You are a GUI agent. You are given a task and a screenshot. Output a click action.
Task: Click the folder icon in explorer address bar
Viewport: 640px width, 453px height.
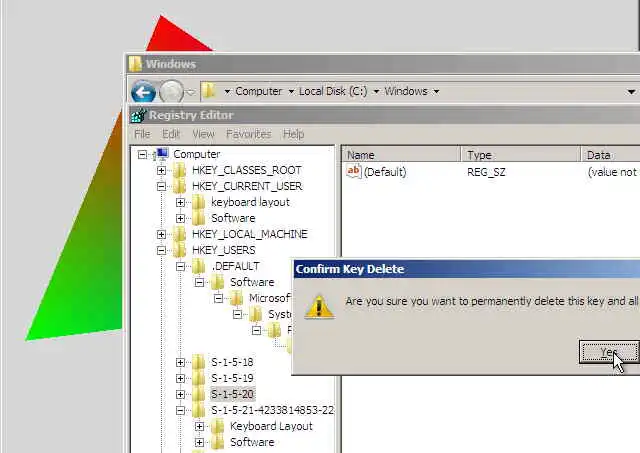[x=209, y=91]
